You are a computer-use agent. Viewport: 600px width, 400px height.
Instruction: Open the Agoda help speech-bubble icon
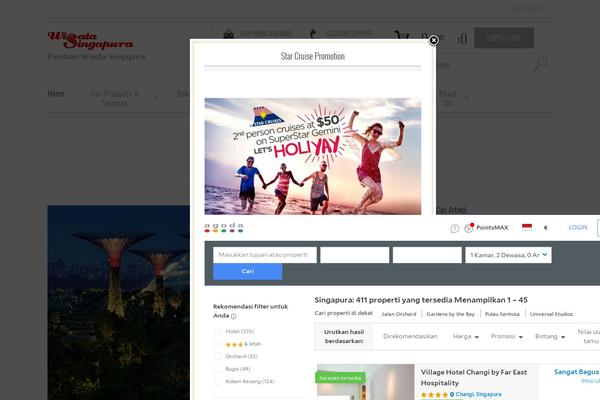coord(454,229)
